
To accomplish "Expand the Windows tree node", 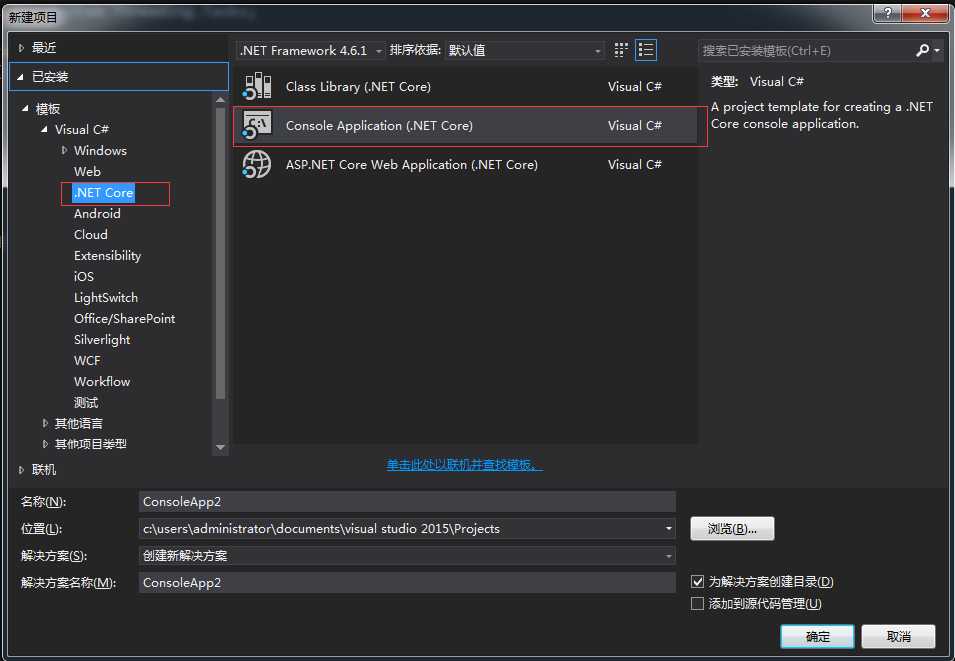I will tap(64, 150).
